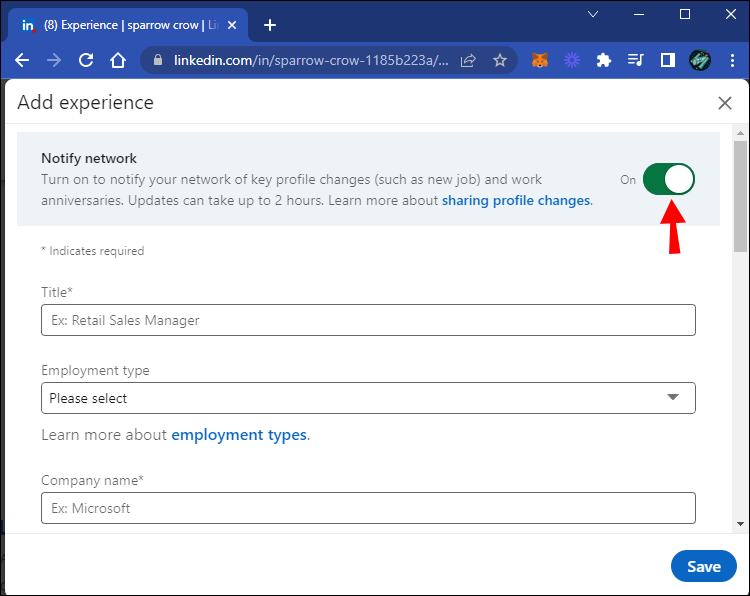The height and width of the screenshot is (596, 750).
Task: Open the sharing profile changes link
Action: (x=516, y=200)
